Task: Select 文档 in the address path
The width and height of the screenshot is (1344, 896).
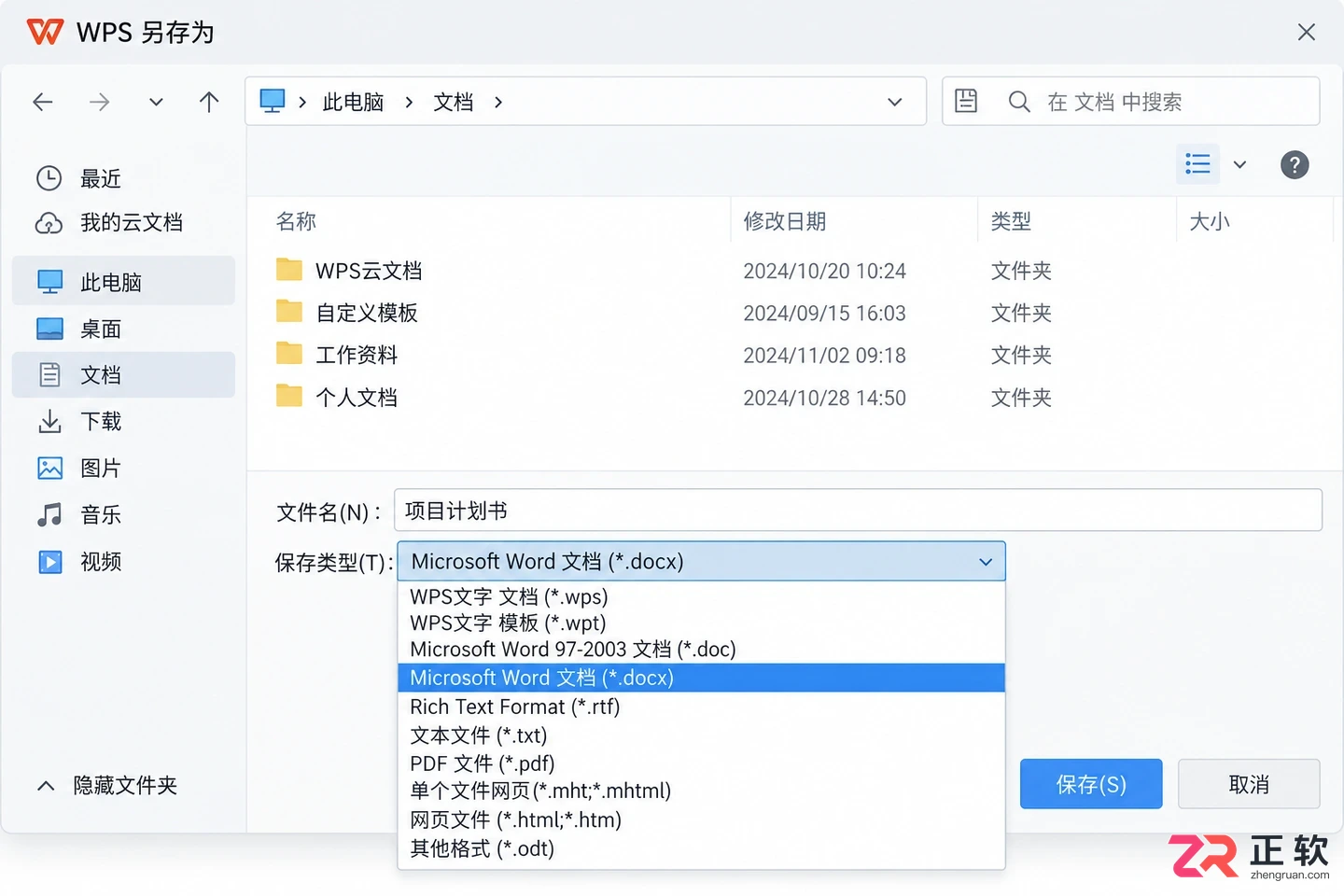Action: coord(454,102)
